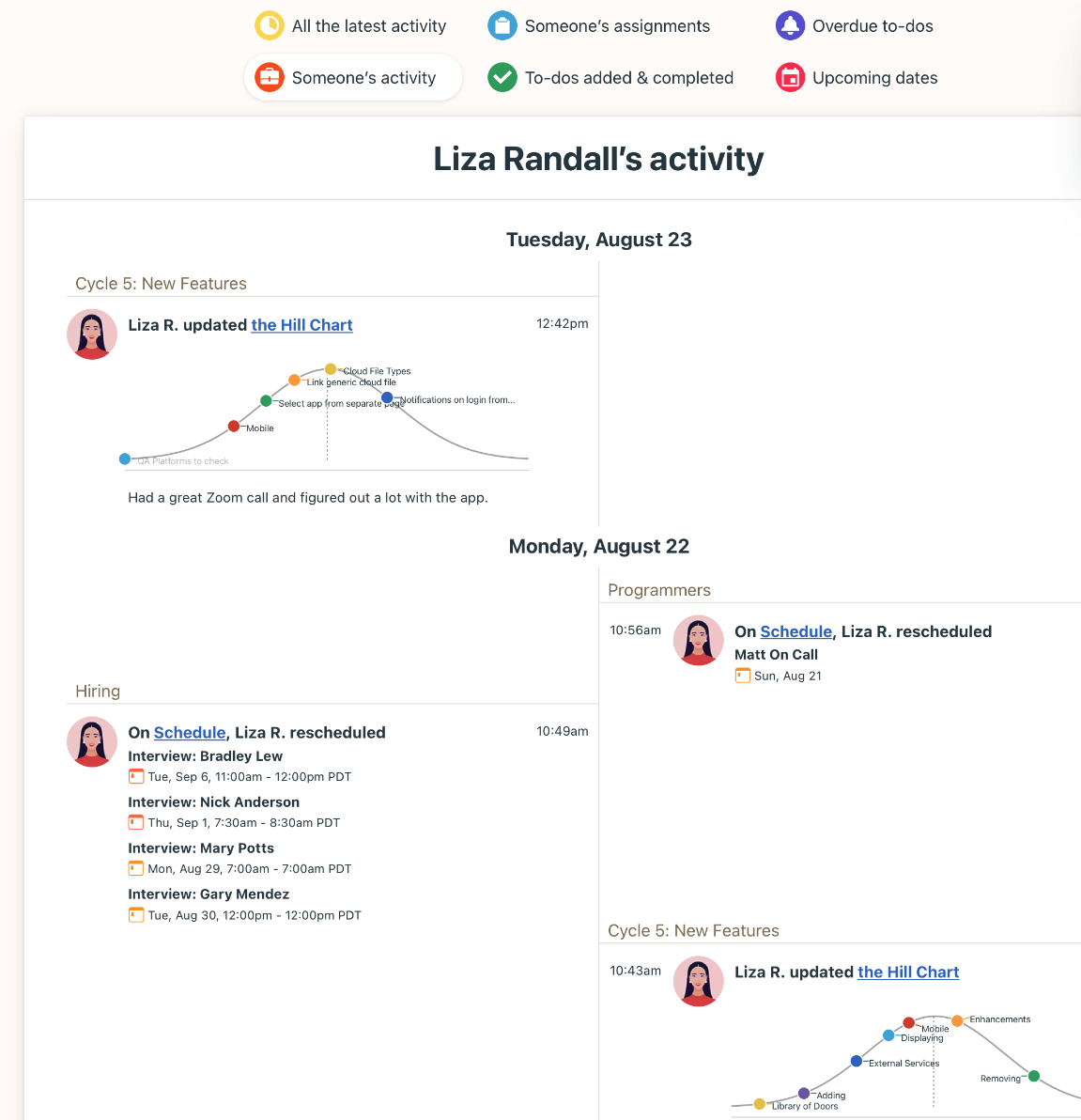Viewport: 1081px width, 1120px height.
Task: Click the green checkmark To-dos icon
Action: [x=502, y=77]
